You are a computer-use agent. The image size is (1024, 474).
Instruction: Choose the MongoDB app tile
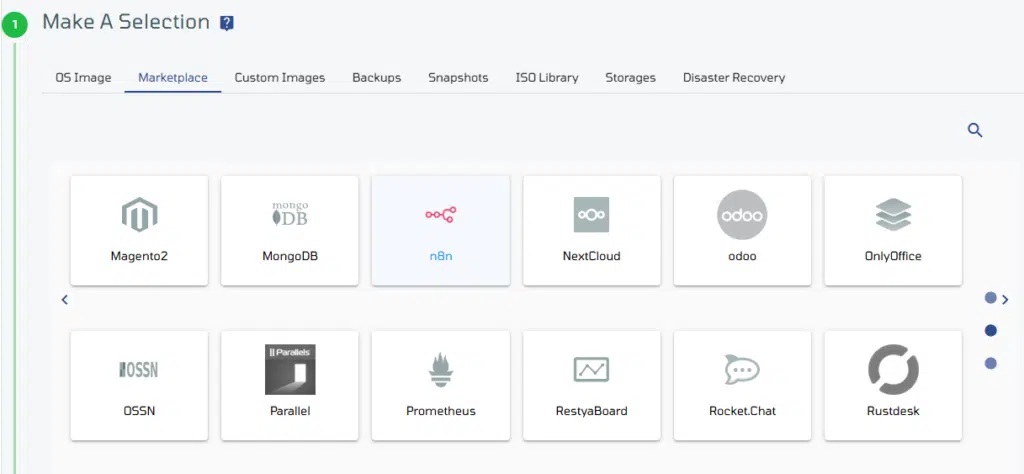click(289, 230)
